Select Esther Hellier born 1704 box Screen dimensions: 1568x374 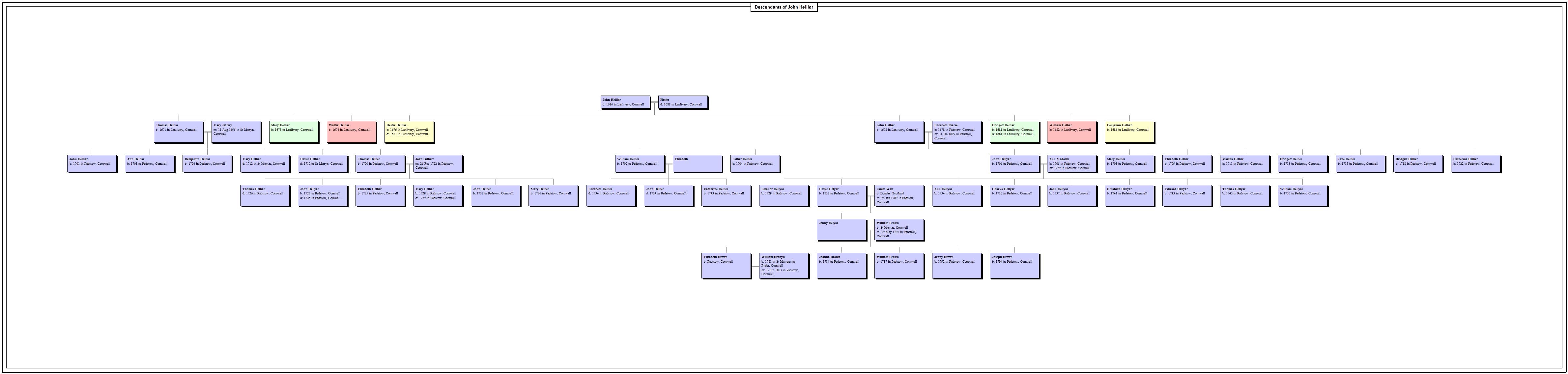point(755,164)
